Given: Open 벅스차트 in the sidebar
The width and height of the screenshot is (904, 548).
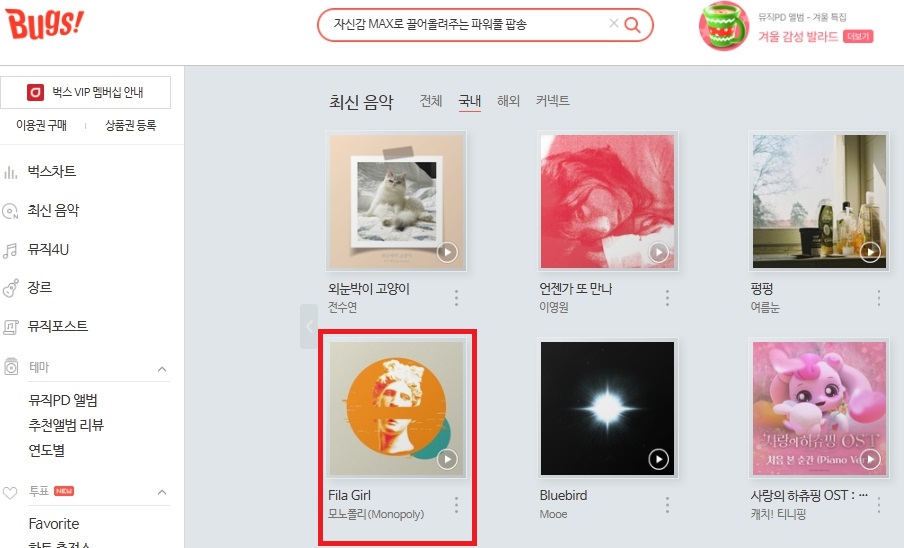Looking at the screenshot, I should pyautogui.click(x=52, y=171).
